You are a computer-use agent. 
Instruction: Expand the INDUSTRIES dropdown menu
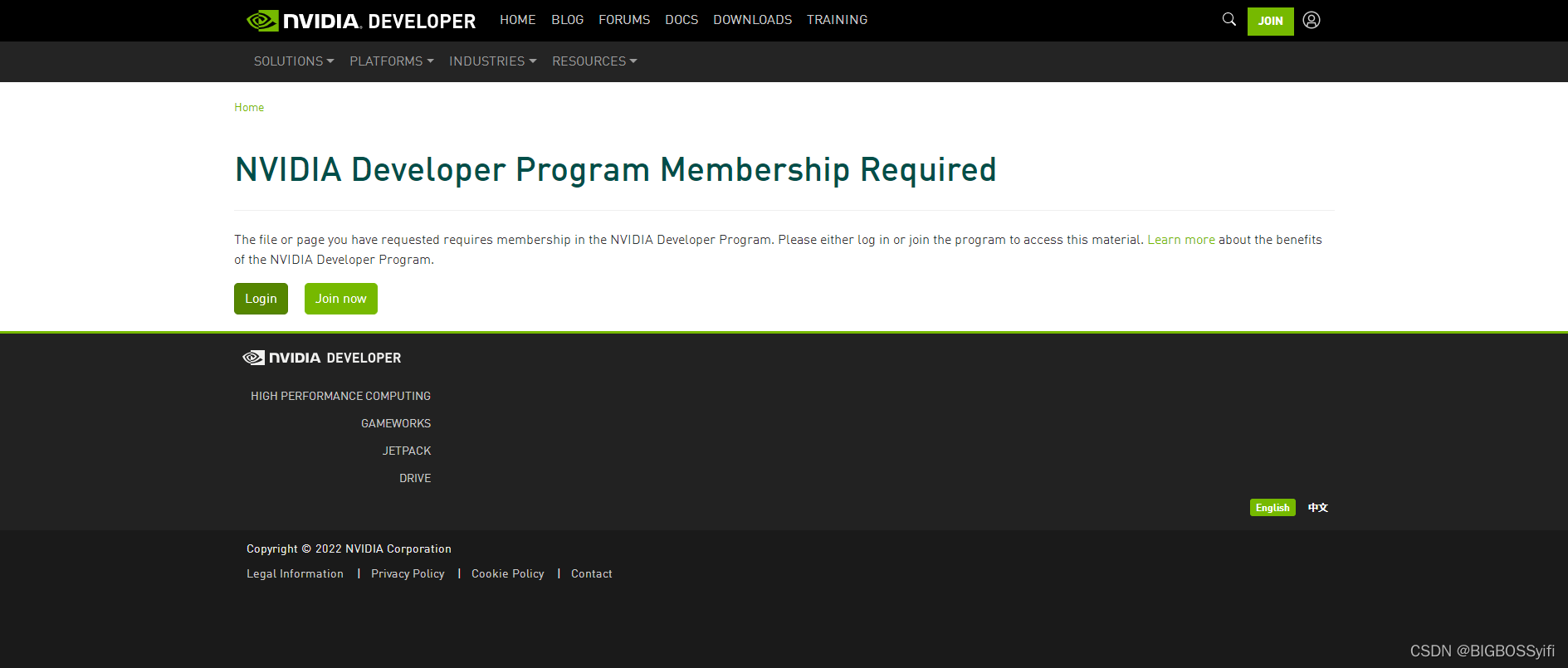pyautogui.click(x=493, y=61)
